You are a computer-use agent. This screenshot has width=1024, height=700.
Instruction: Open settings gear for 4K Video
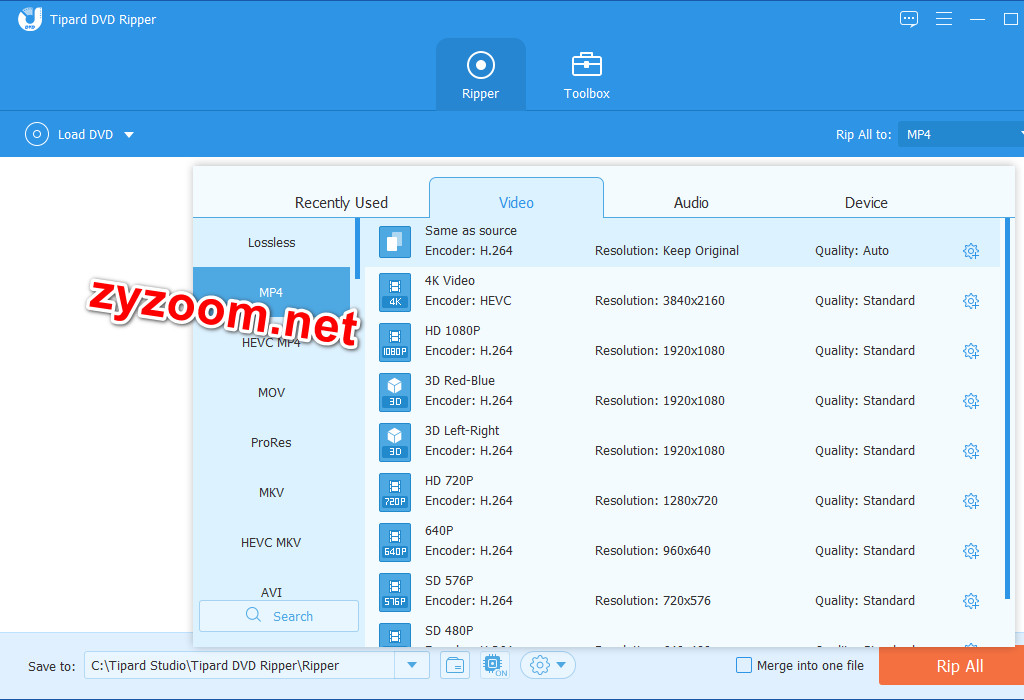(971, 301)
